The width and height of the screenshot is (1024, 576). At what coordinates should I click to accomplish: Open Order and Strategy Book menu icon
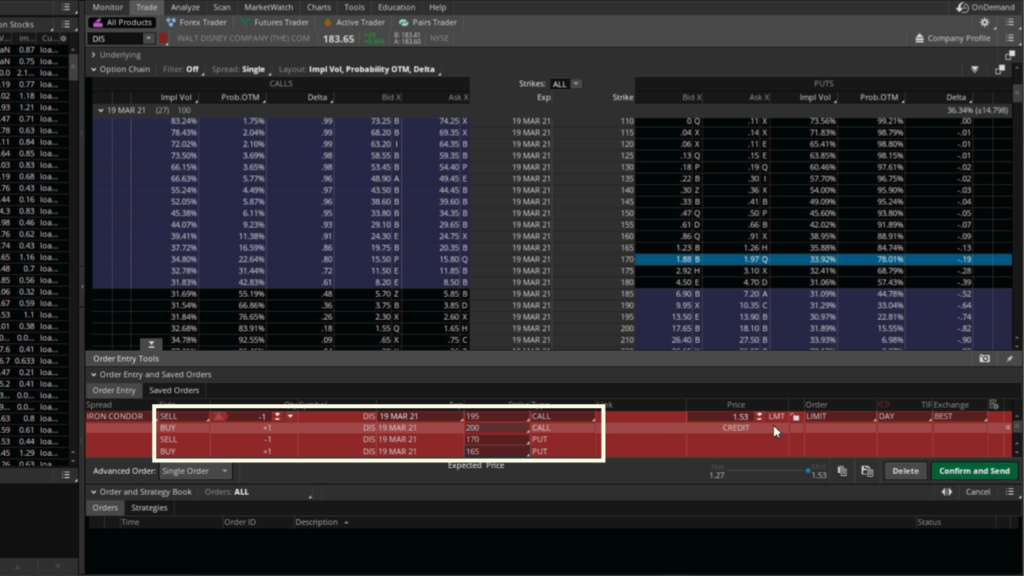pos(1010,492)
